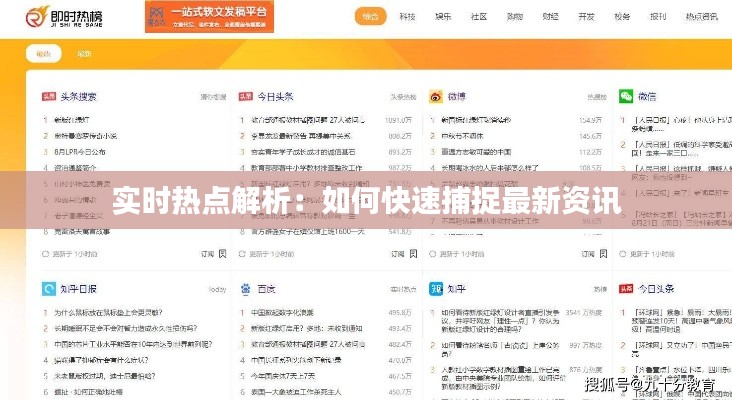This screenshot has width=732, height=400.
Task: Click the 即时热榜 site logo
Action: (x=64, y=17)
